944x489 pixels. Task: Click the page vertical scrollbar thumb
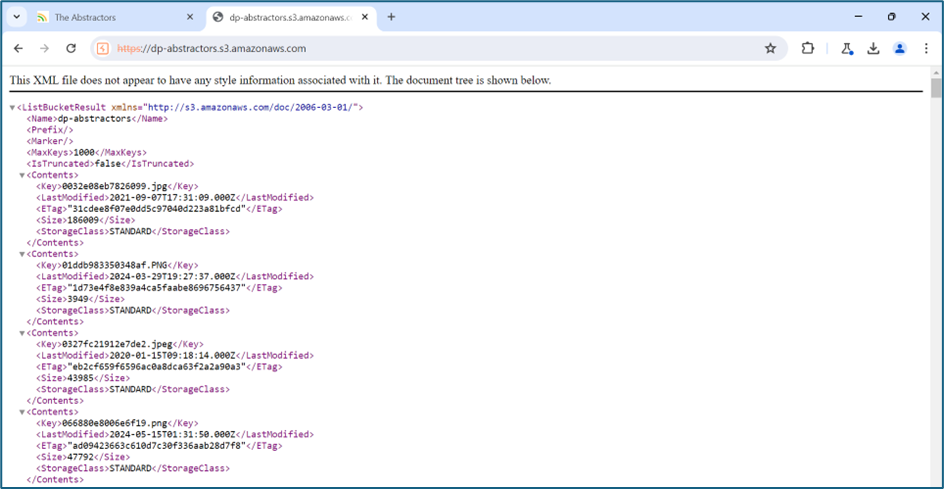(x=936, y=88)
